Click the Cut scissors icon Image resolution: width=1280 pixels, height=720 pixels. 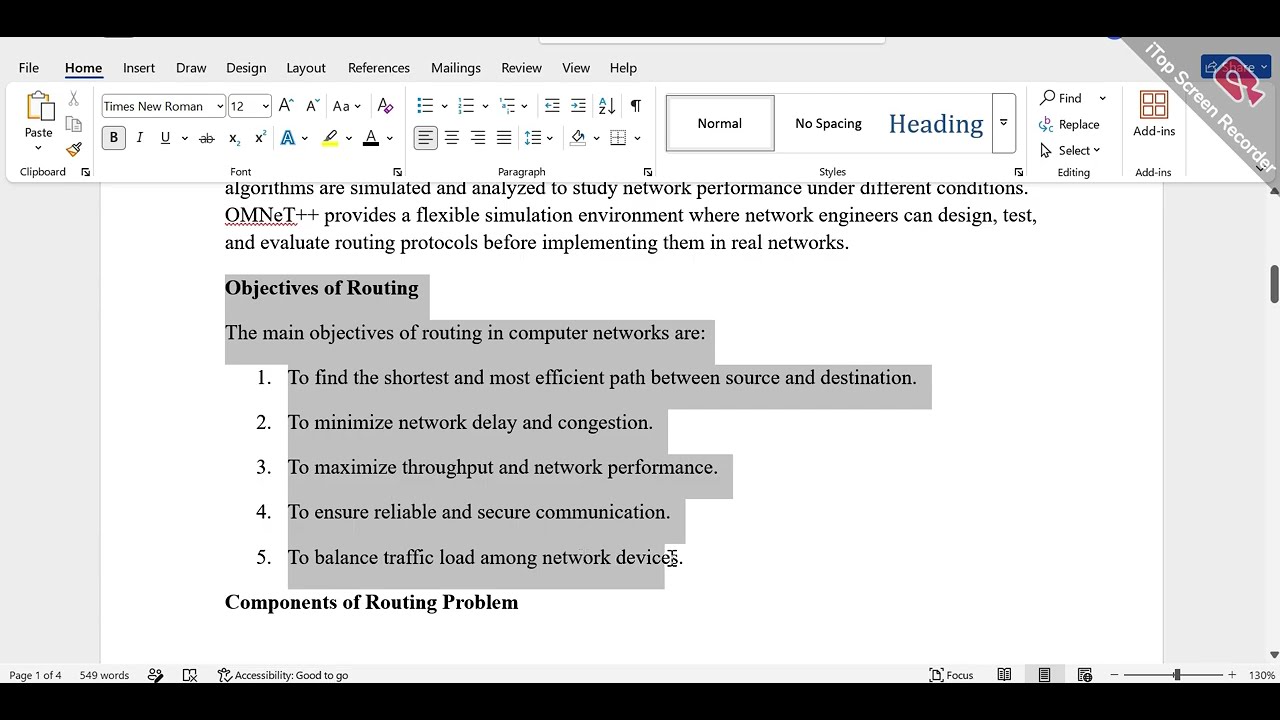point(73,99)
